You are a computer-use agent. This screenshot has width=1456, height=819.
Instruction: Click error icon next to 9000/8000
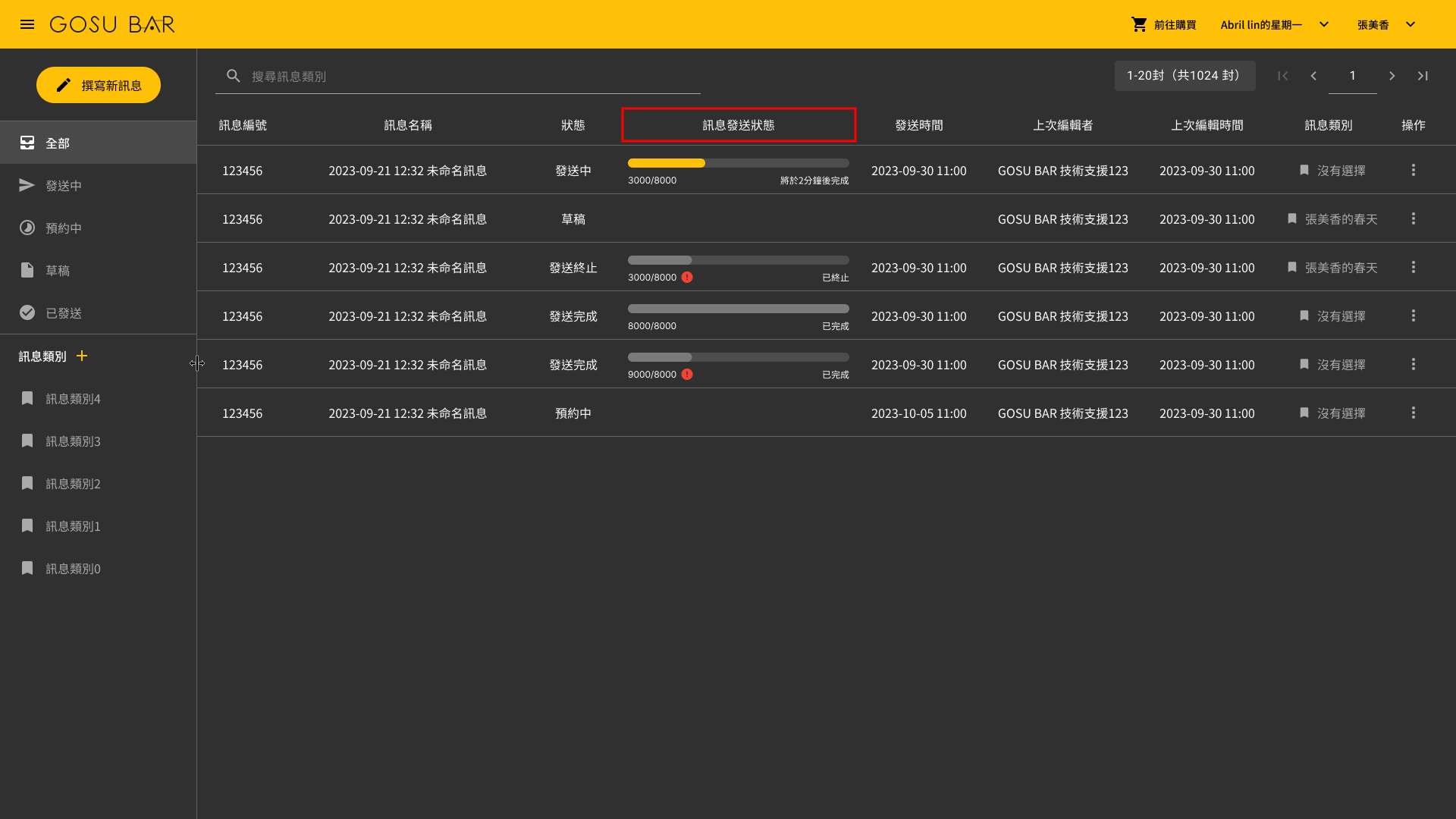(x=687, y=374)
